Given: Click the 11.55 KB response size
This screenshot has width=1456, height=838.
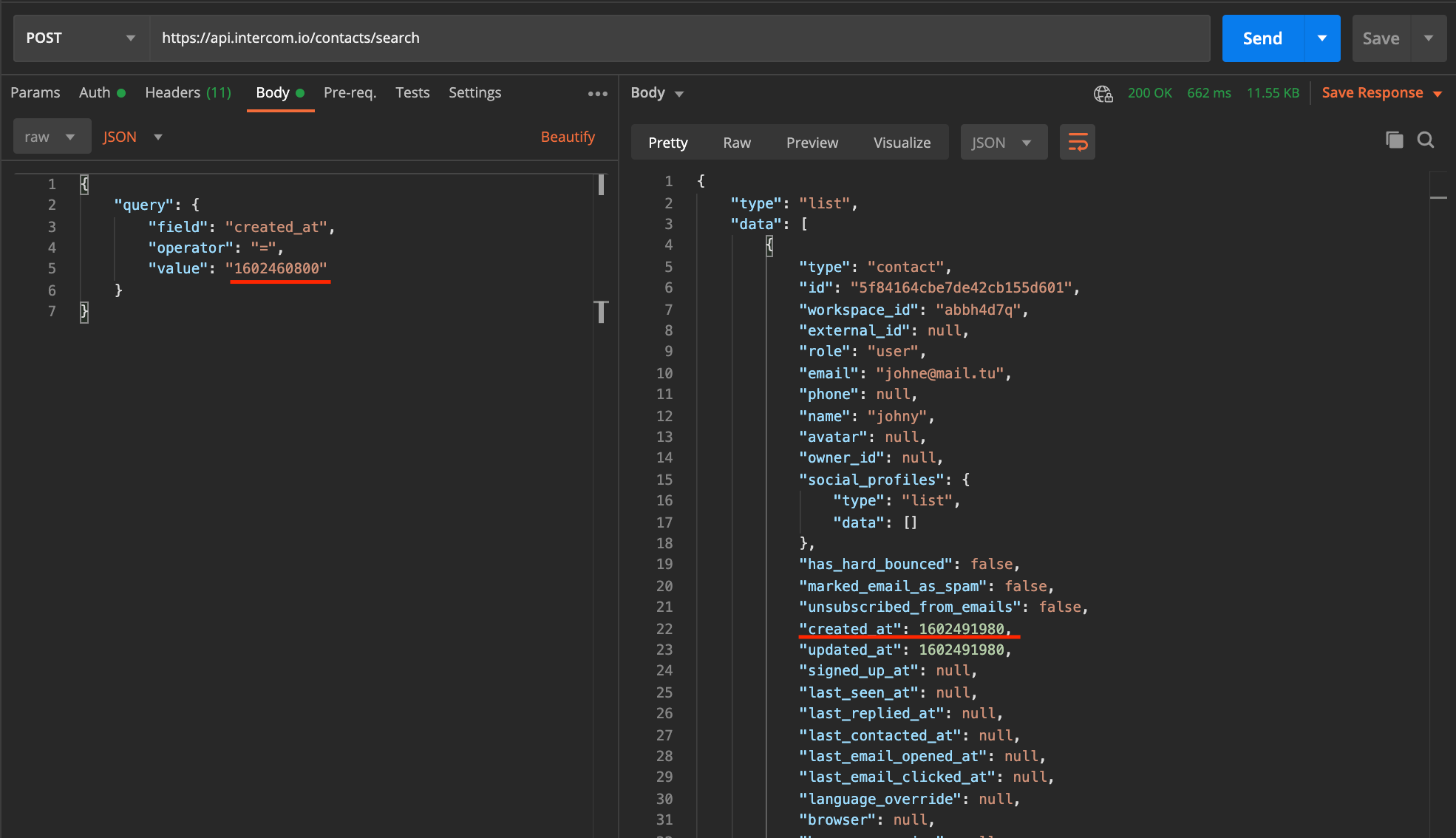Looking at the screenshot, I should click(x=1273, y=93).
